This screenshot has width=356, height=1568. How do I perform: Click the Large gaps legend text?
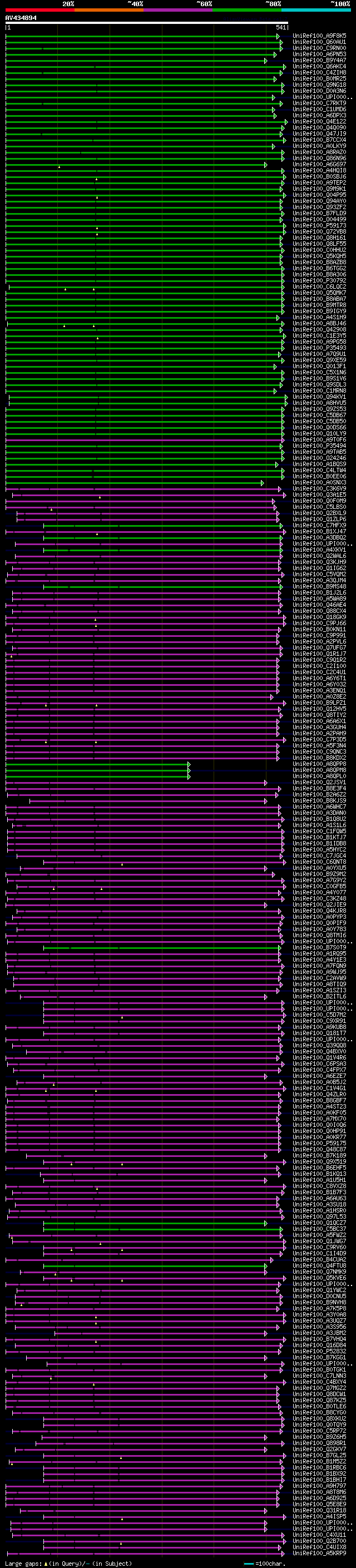pyautogui.click(x=68, y=1564)
